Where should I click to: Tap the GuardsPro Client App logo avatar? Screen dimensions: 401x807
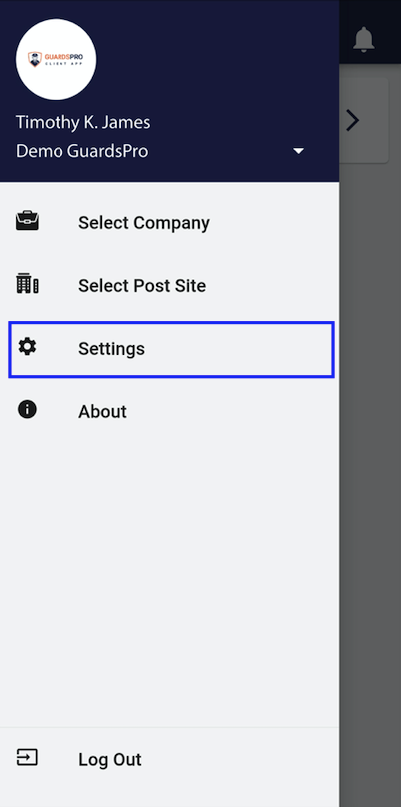pyautogui.click(x=56, y=59)
